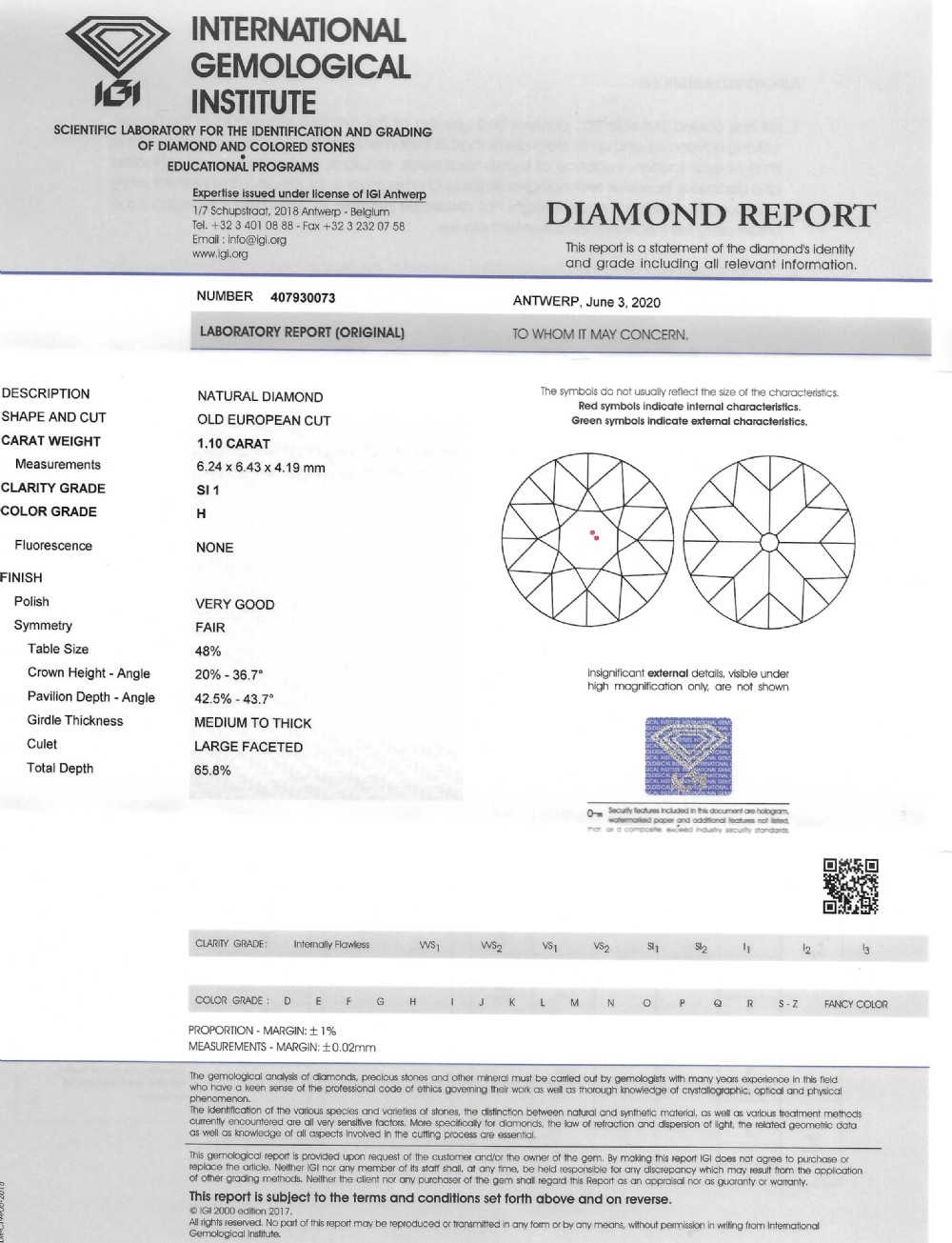Click 'MEASUREMENTS - MARGIN: ±0.02mm' text
The height and width of the screenshot is (1243, 952).
(x=282, y=1047)
